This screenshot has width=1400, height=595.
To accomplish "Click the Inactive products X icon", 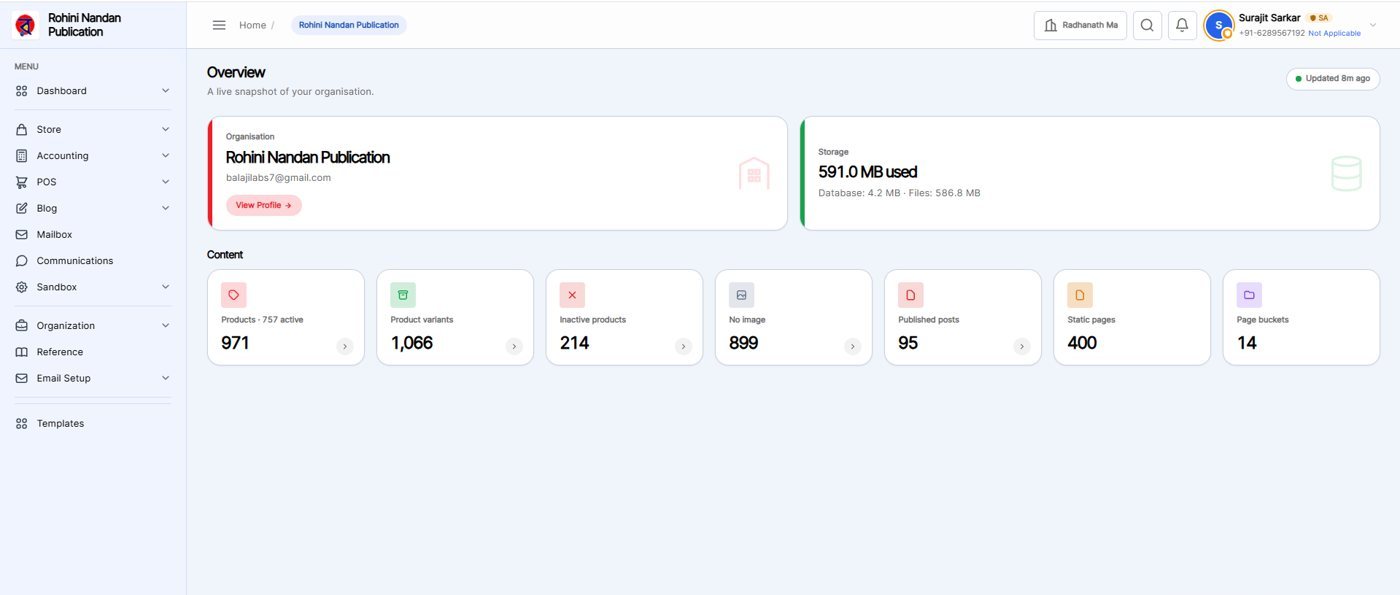I will tap(572, 295).
